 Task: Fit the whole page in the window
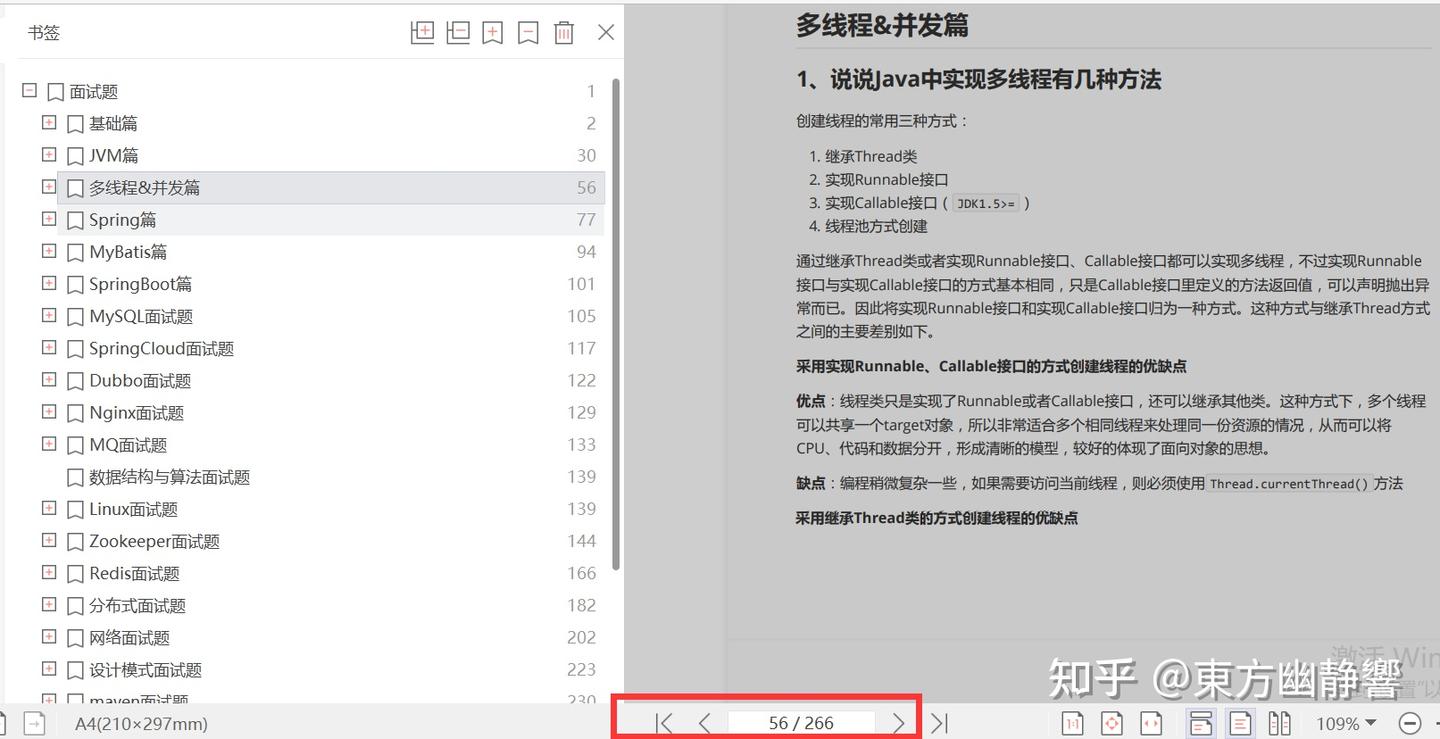click(x=1112, y=723)
